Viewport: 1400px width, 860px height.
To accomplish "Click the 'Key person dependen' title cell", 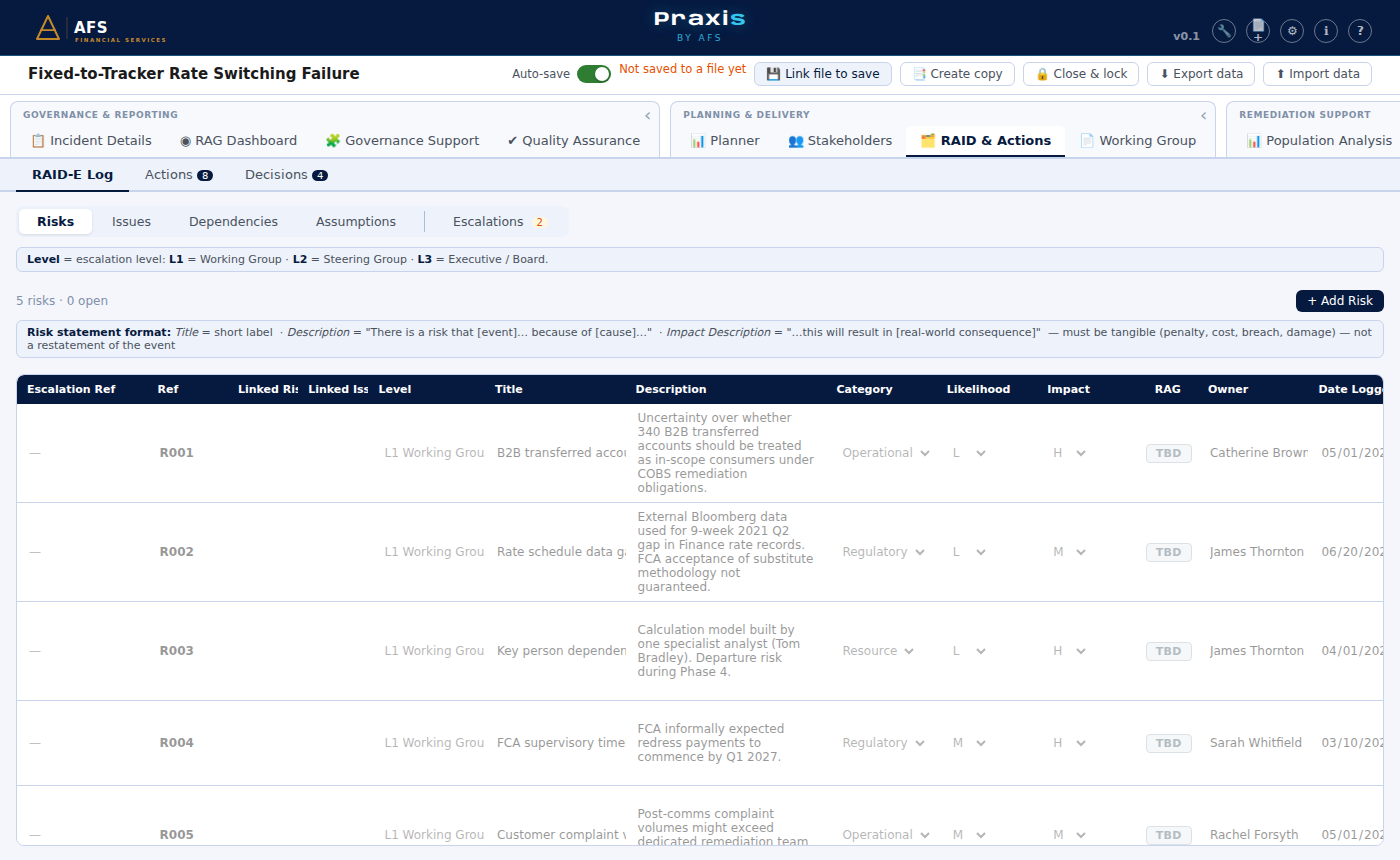I will [561, 651].
